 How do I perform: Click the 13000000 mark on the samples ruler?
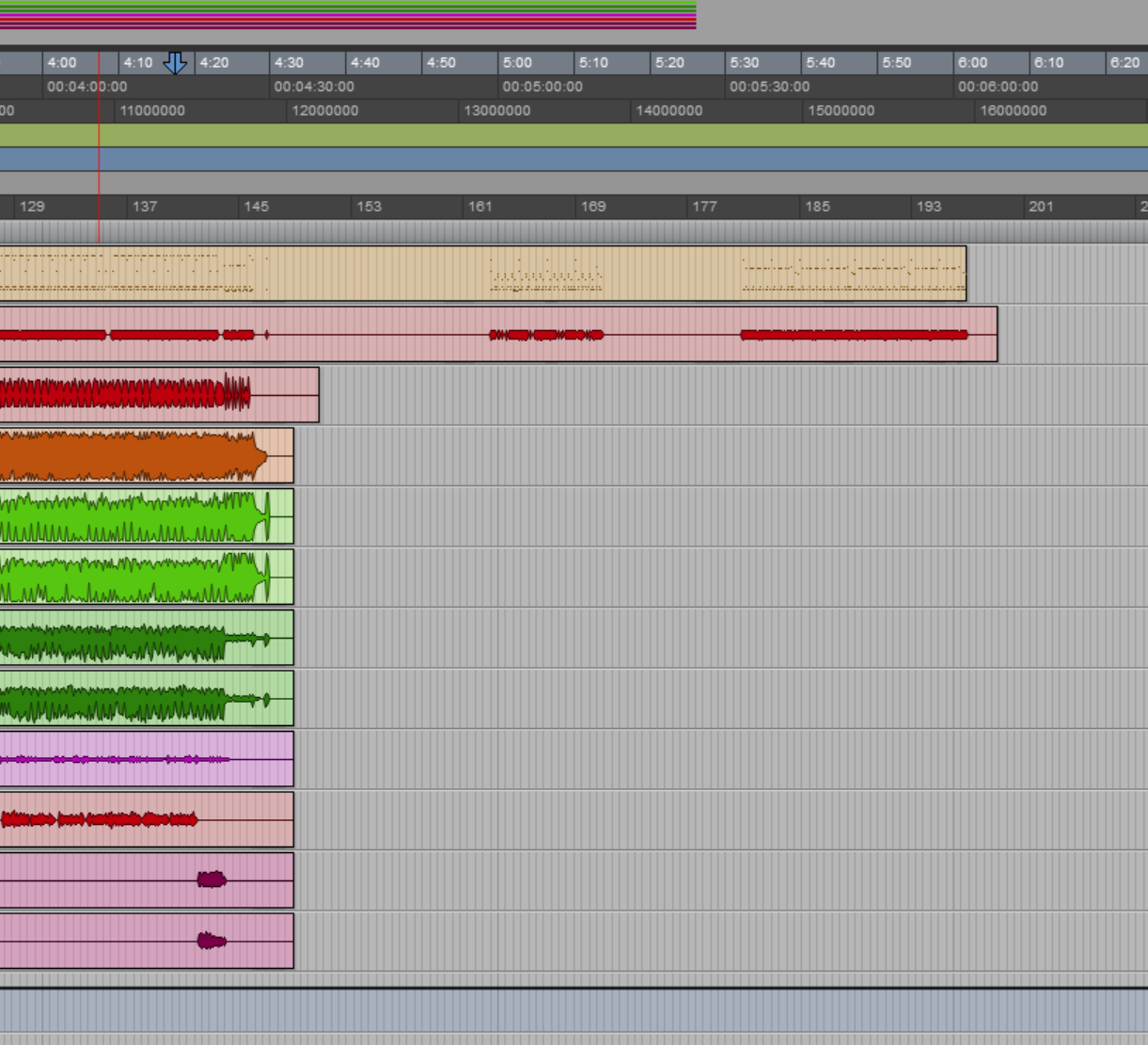click(496, 110)
